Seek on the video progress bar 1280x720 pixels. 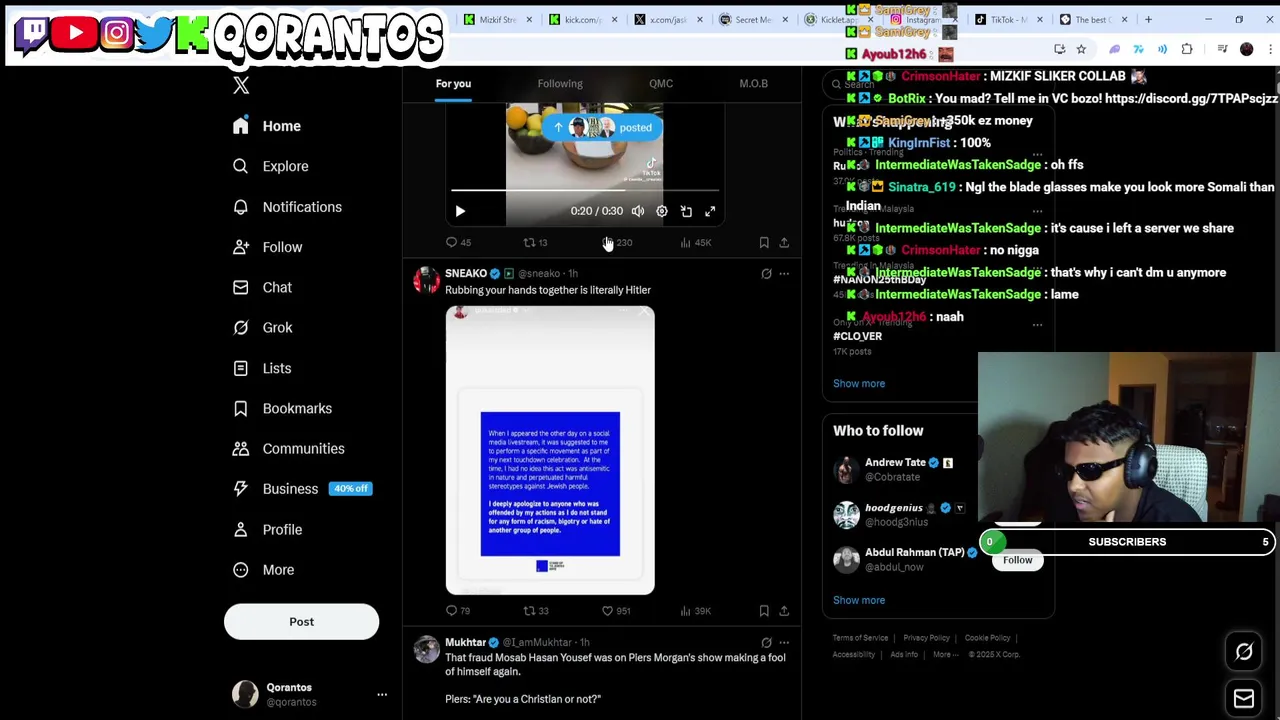point(585,189)
